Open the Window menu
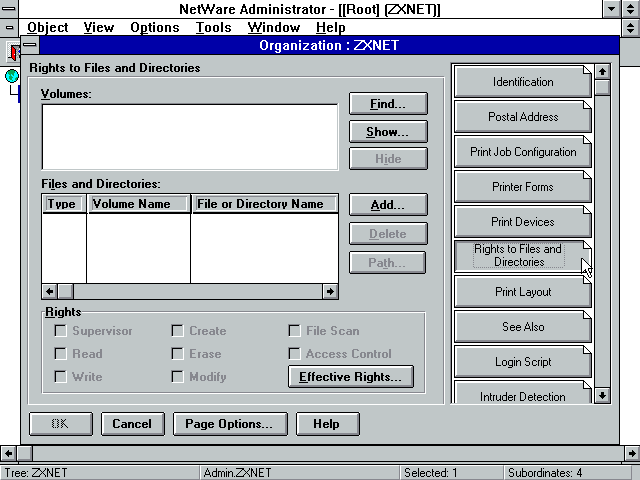Screen dimensions: 640x480 273,27
